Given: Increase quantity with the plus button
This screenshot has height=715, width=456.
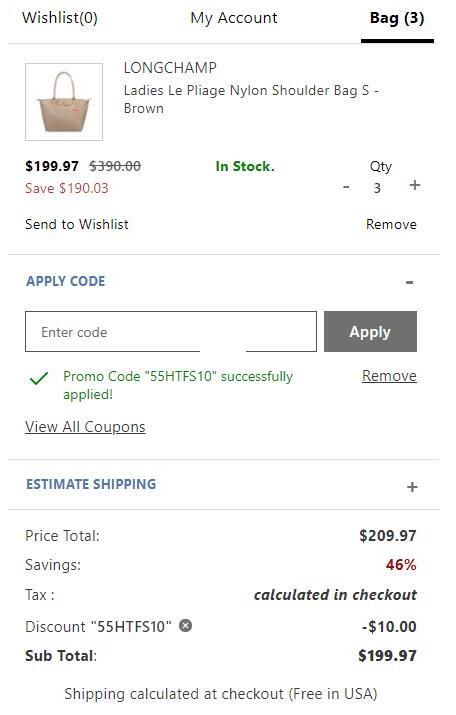Looking at the screenshot, I should [415, 185].
